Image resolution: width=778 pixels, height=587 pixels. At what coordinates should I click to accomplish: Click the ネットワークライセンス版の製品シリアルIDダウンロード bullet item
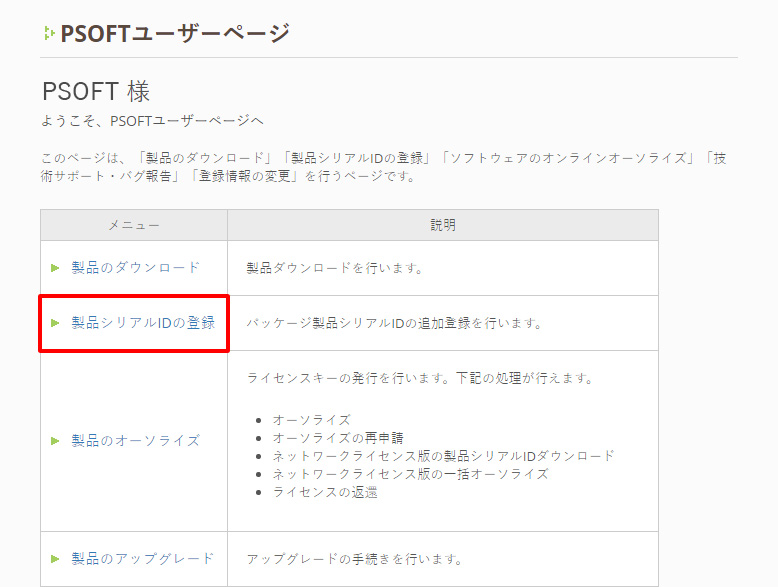coord(443,456)
